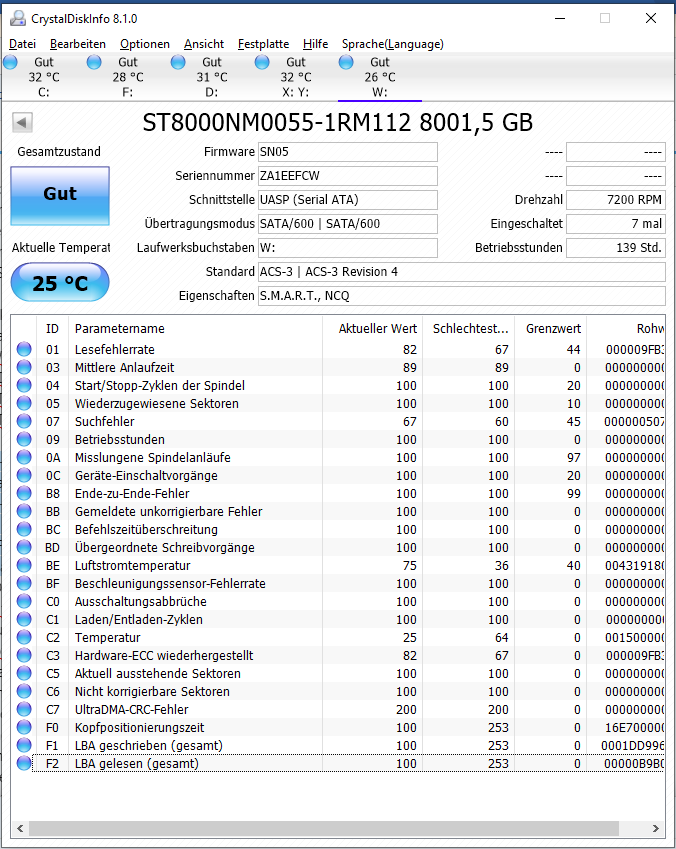The width and height of the screenshot is (676, 849).
Task: Open the Ansicht menu
Action: pos(204,44)
